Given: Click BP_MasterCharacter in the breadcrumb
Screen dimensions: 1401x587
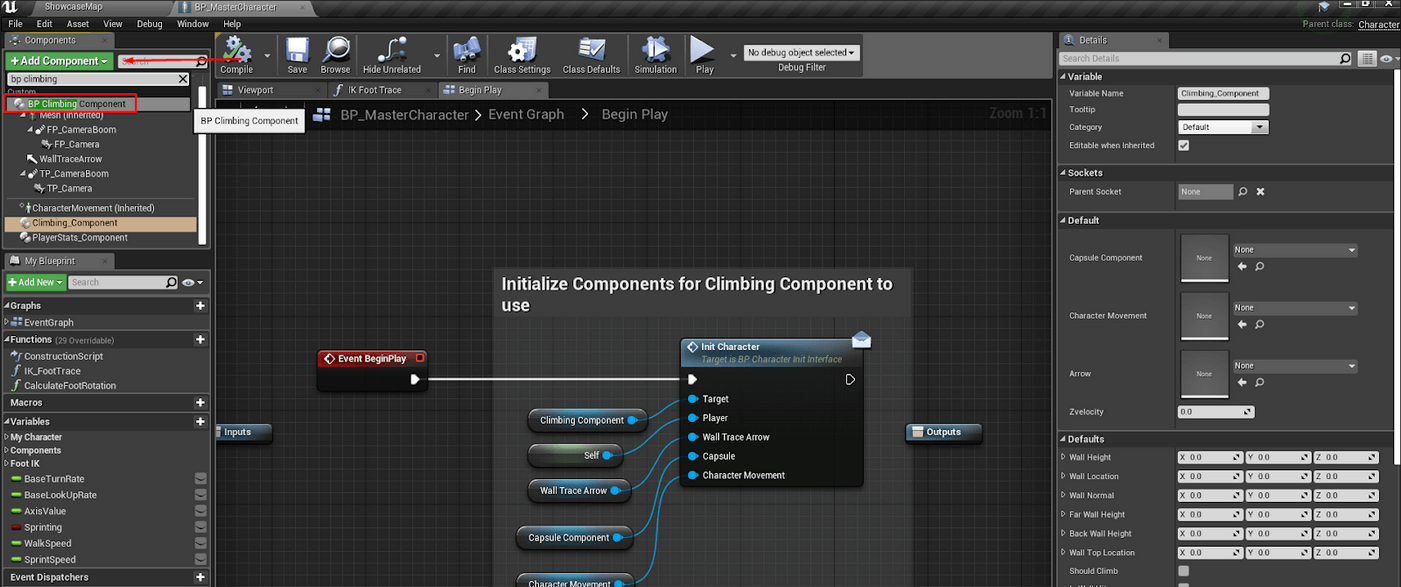Looking at the screenshot, I should point(404,115).
